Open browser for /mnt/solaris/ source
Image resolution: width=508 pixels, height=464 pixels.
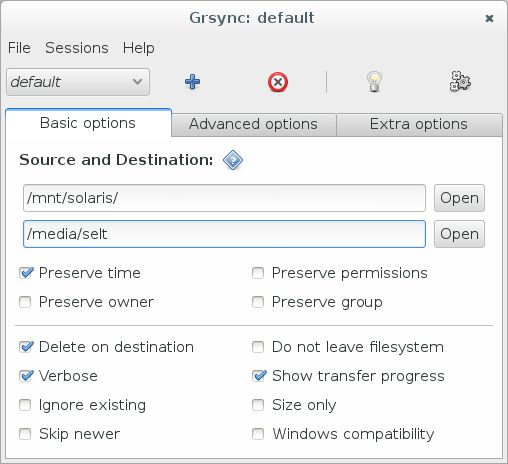[459, 198]
